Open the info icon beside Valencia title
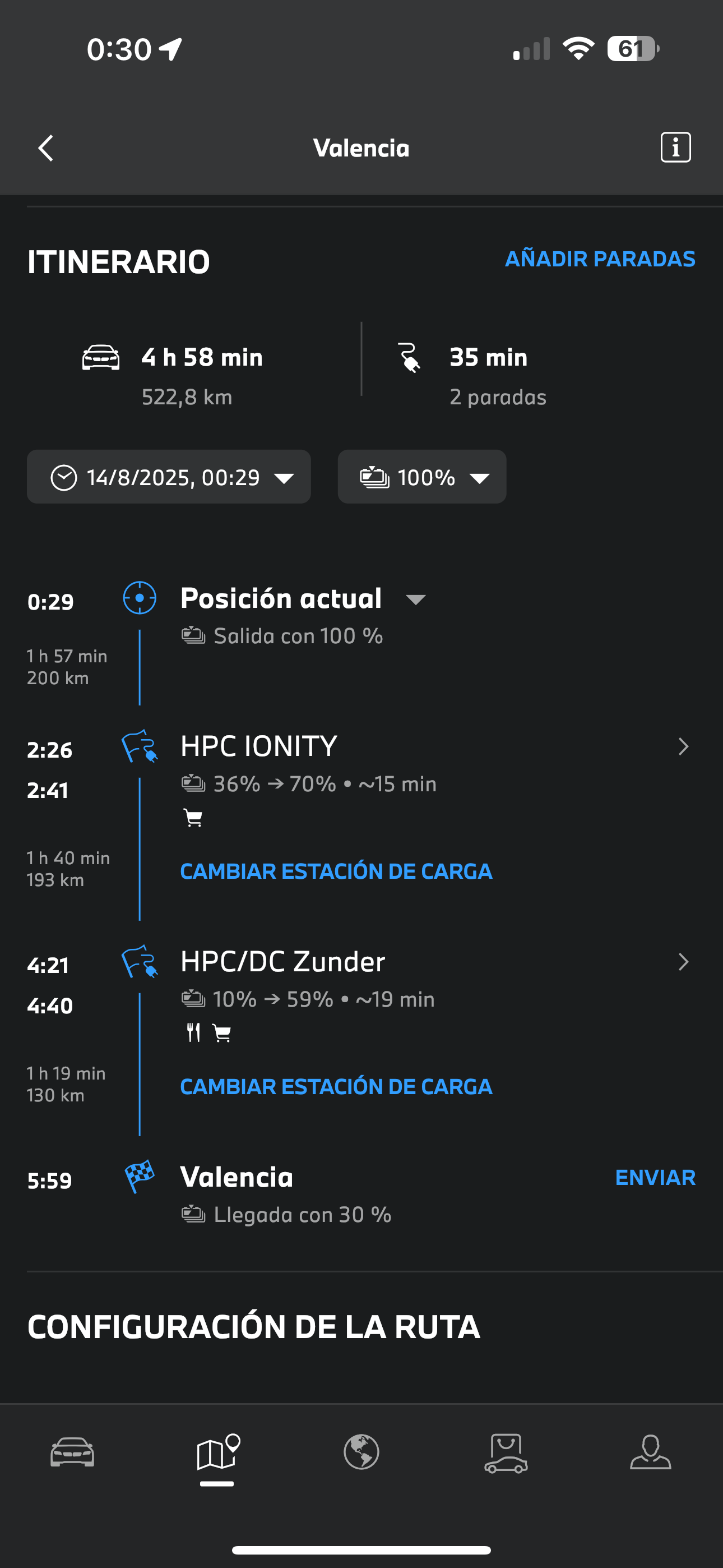The height and width of the screenshot is (1568, 723). [x=675, y=147]
